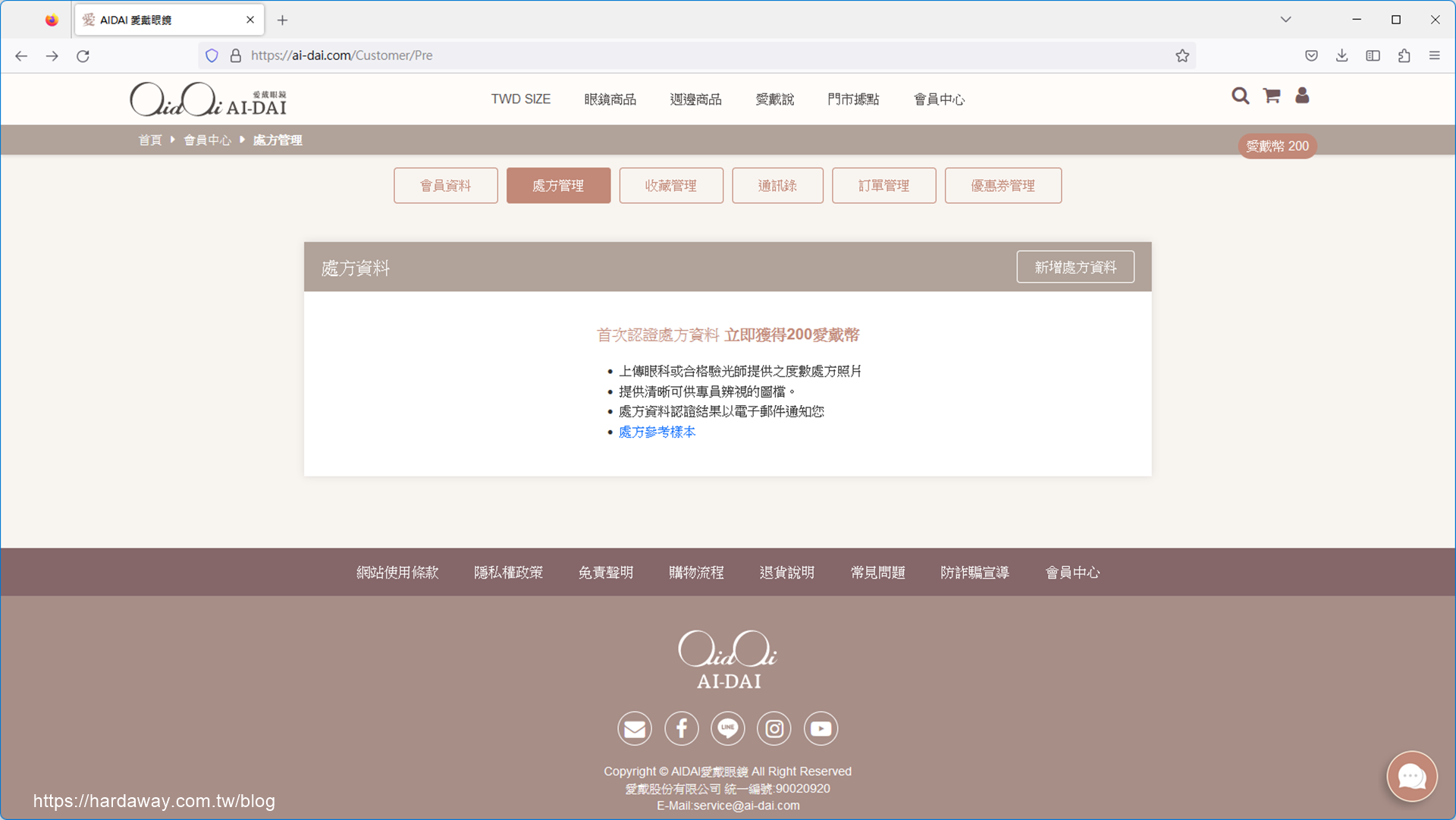Open the 門市據點 menu
Image resolution: width=1456 pixels, height=820 pixels.
pos(854,99)
